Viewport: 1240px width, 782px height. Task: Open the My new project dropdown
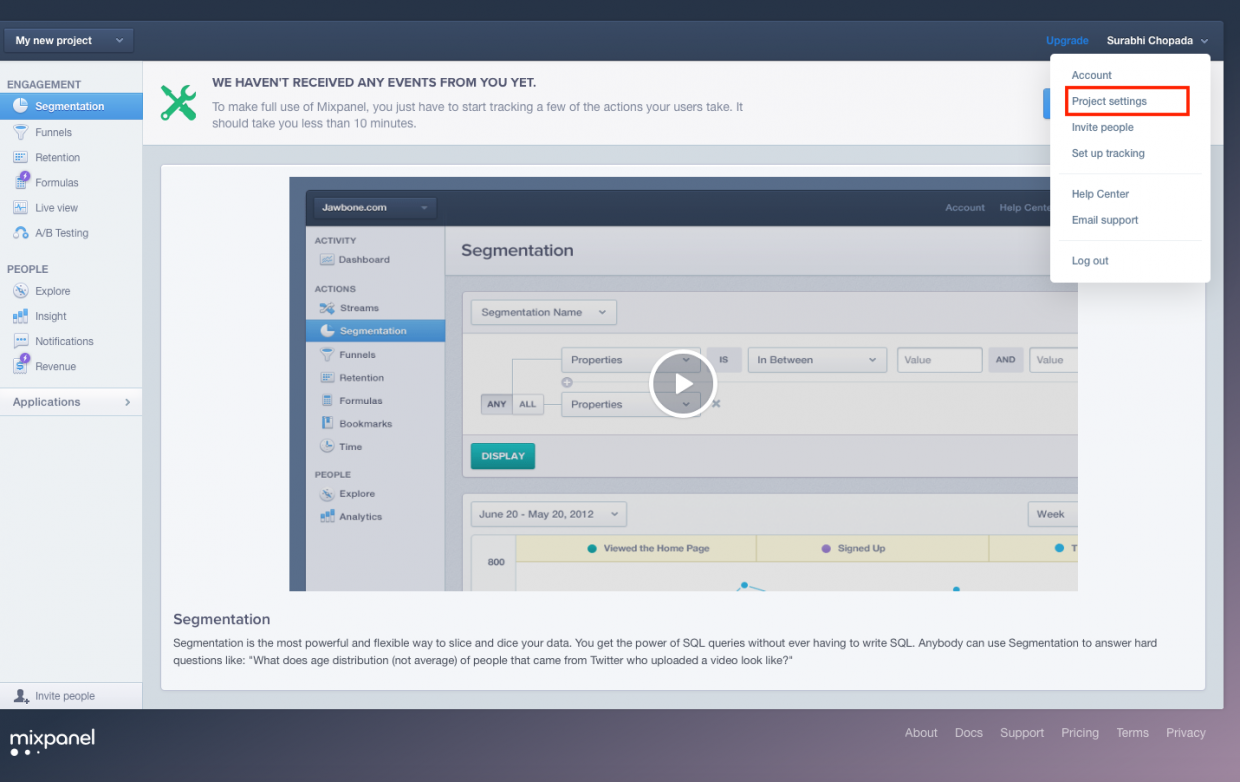coord(67,40)
